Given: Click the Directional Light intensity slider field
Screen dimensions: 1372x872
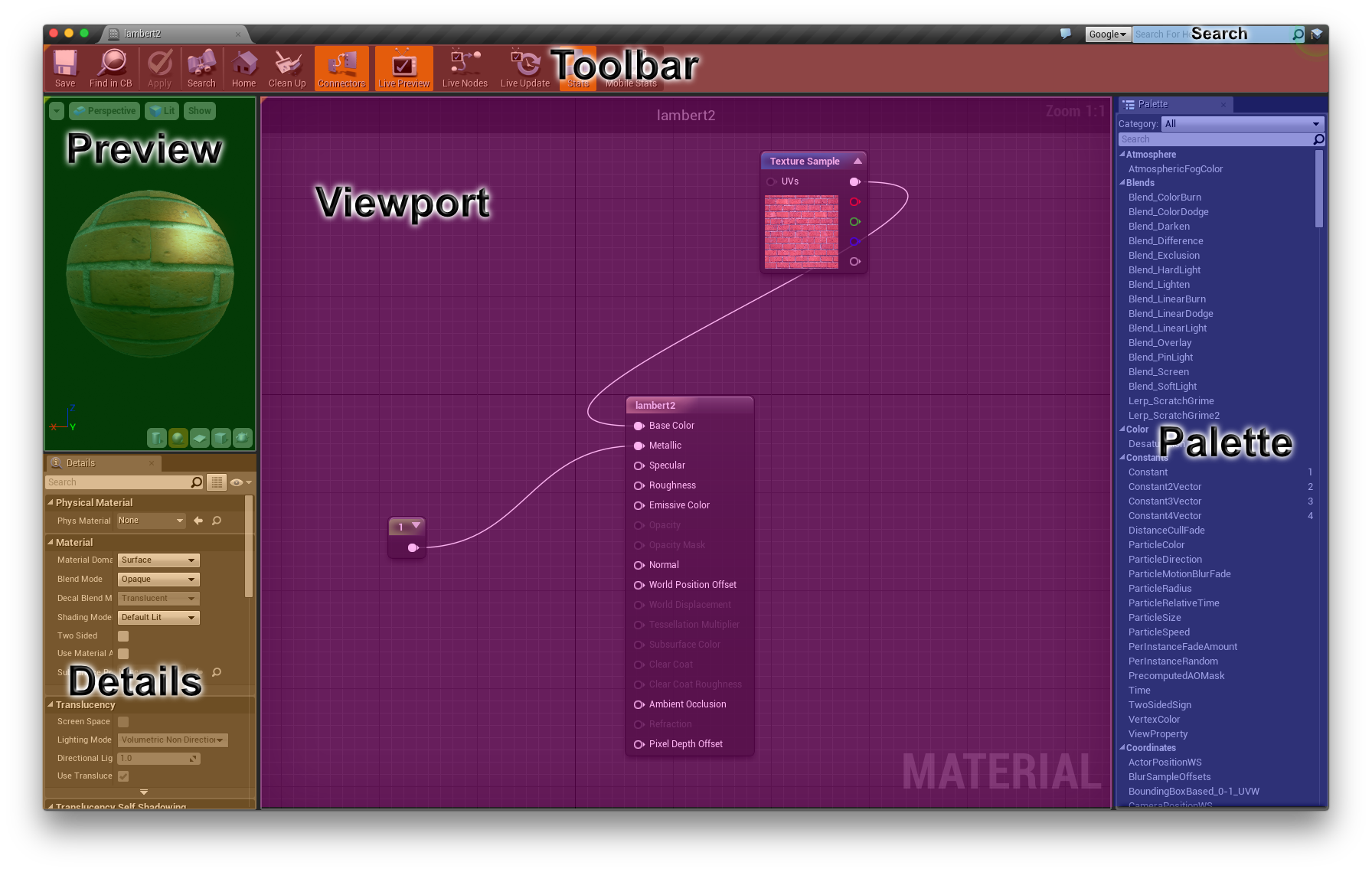Looking at the screenshot, I should [158, 758].
